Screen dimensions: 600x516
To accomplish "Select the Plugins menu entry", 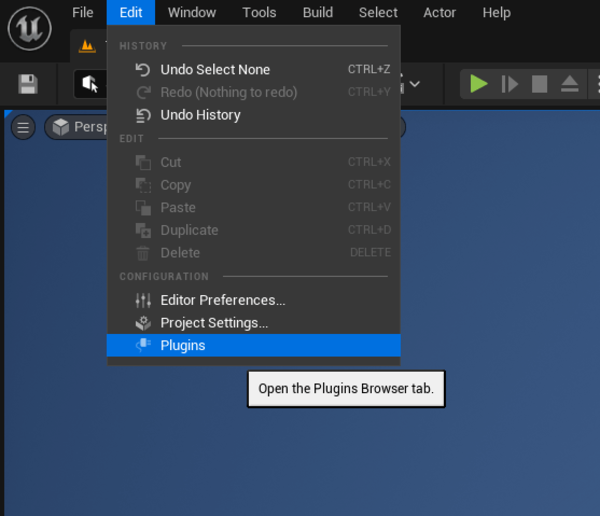I will pos(254,345).
